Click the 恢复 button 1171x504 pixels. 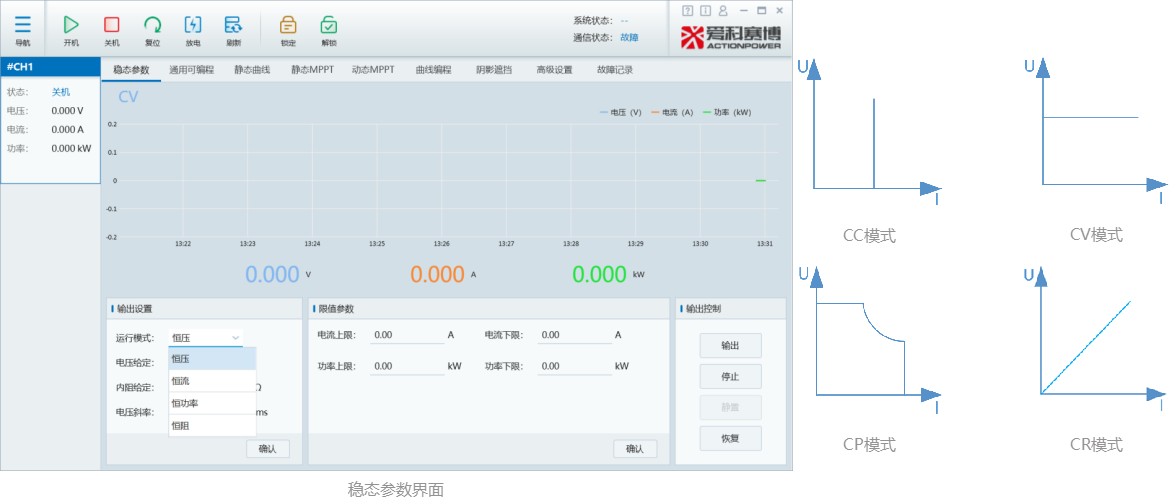[730, 438]
